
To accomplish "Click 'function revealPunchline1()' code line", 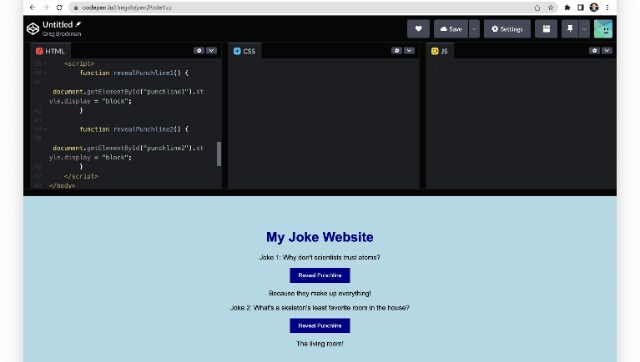I will [x=134, y=73].
